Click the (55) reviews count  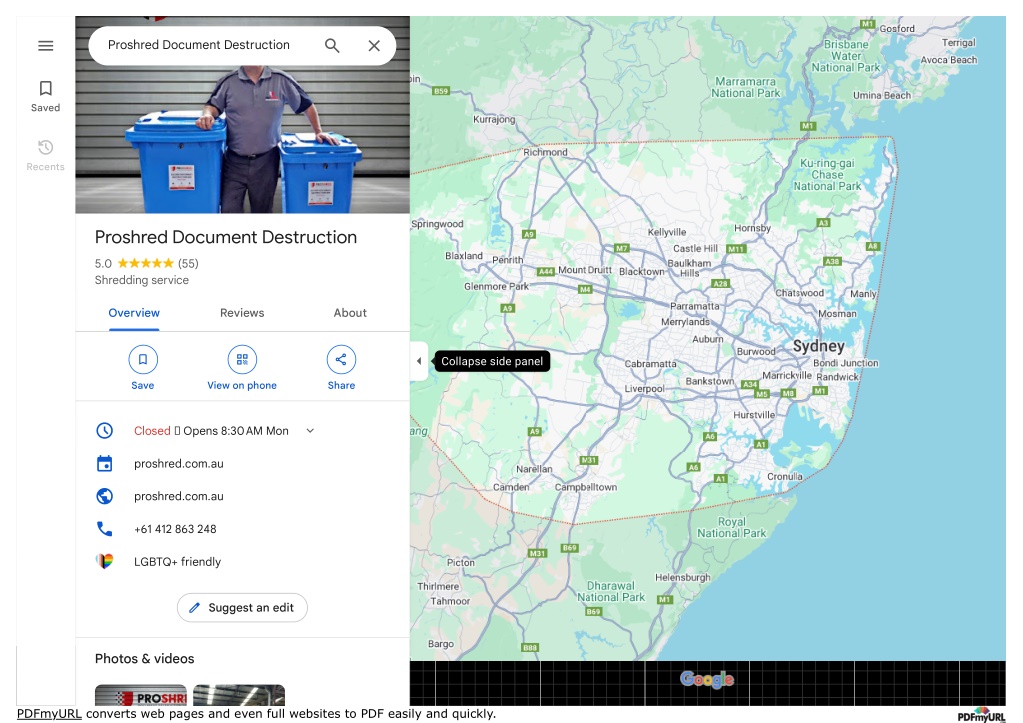[188, 264]
